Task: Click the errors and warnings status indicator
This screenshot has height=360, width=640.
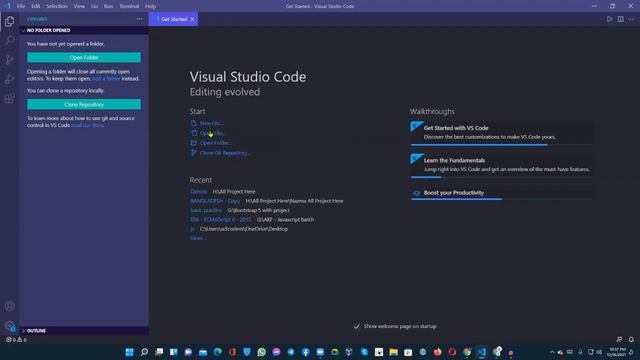Action: pos(16,340)
